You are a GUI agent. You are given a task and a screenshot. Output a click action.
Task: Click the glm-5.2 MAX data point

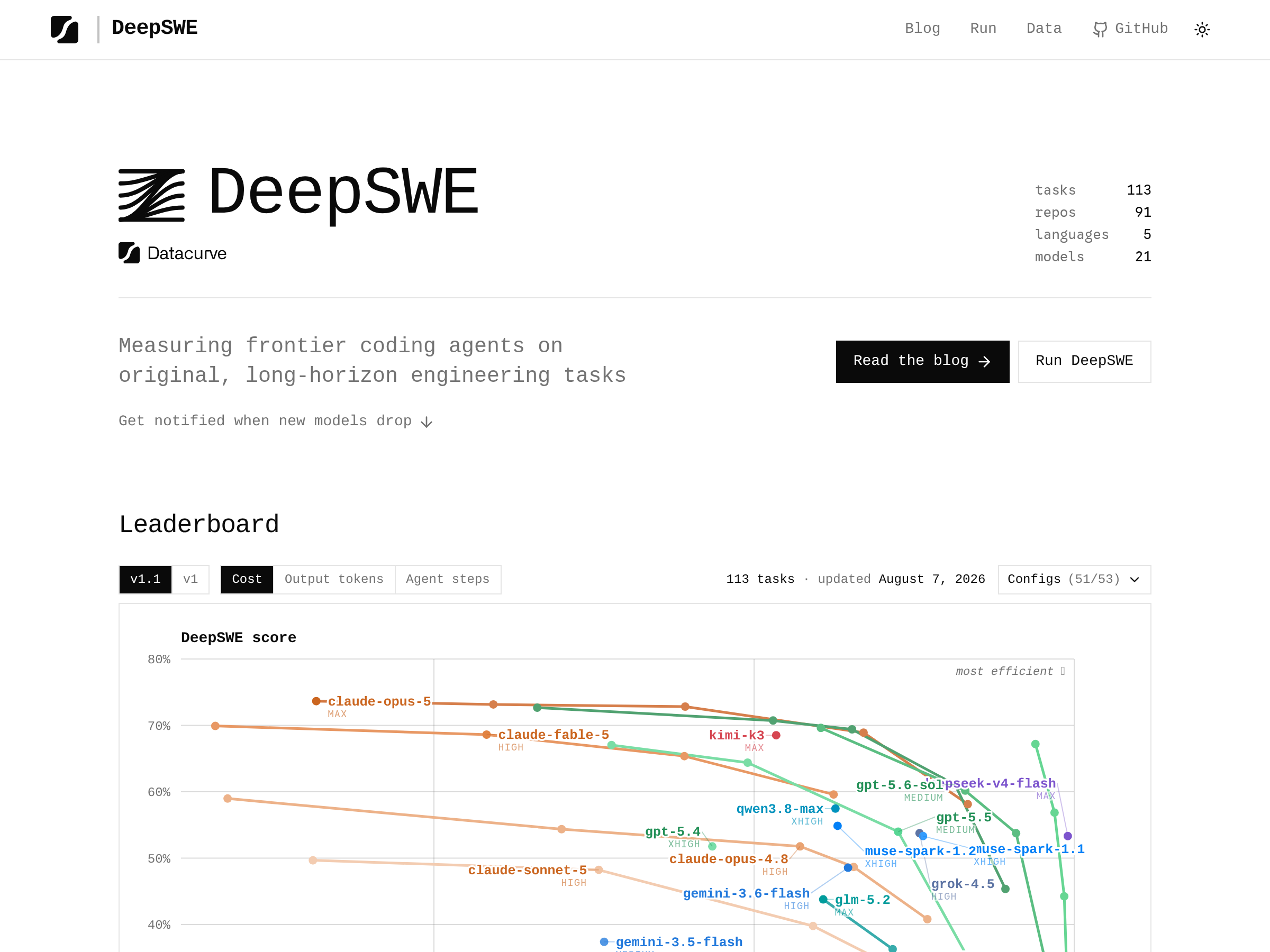[x=823, y=899]
